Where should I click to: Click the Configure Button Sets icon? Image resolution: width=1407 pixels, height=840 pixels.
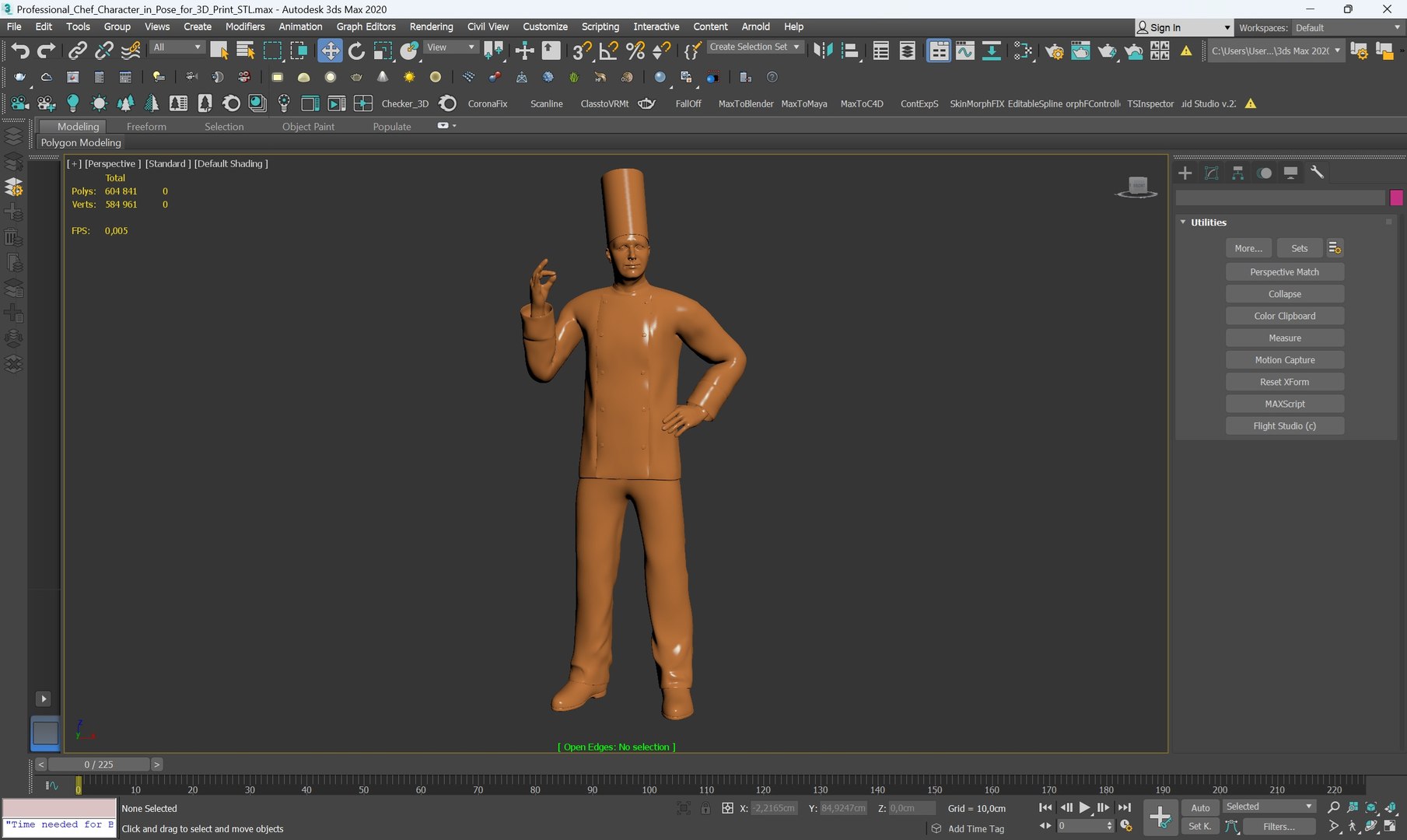1335,248
